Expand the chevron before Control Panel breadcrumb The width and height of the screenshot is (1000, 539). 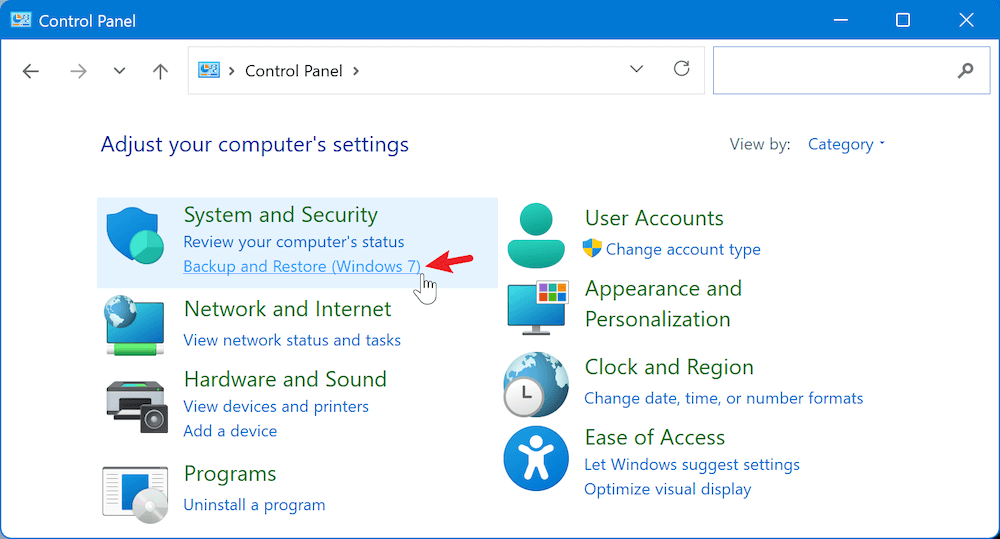coord(232,71)
